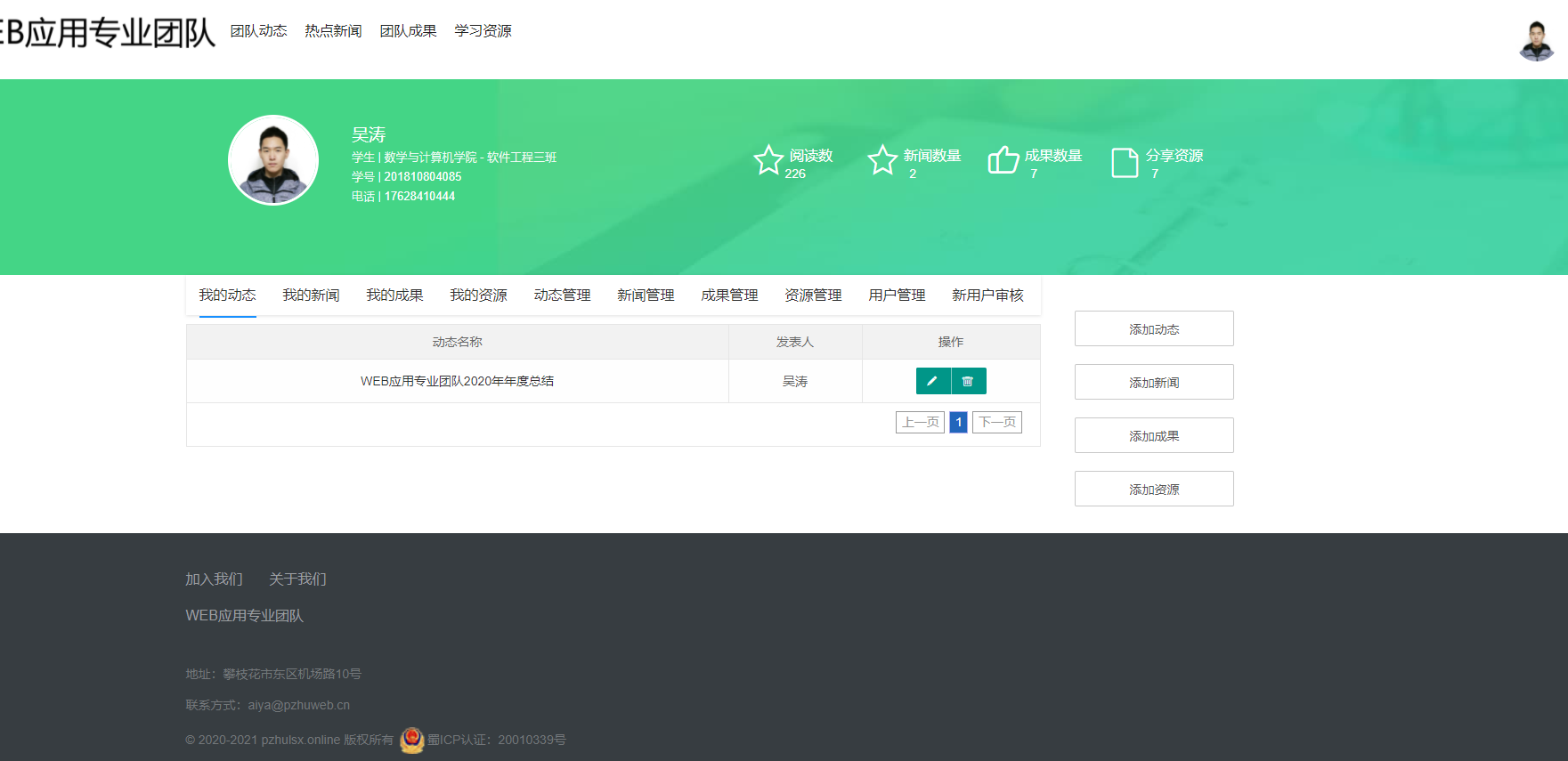Viewport: 1568px width, 761px height.
Task: Click the WEB应用专业团队 site title in header
Action: pyautogui.click(x=108, y=33)
